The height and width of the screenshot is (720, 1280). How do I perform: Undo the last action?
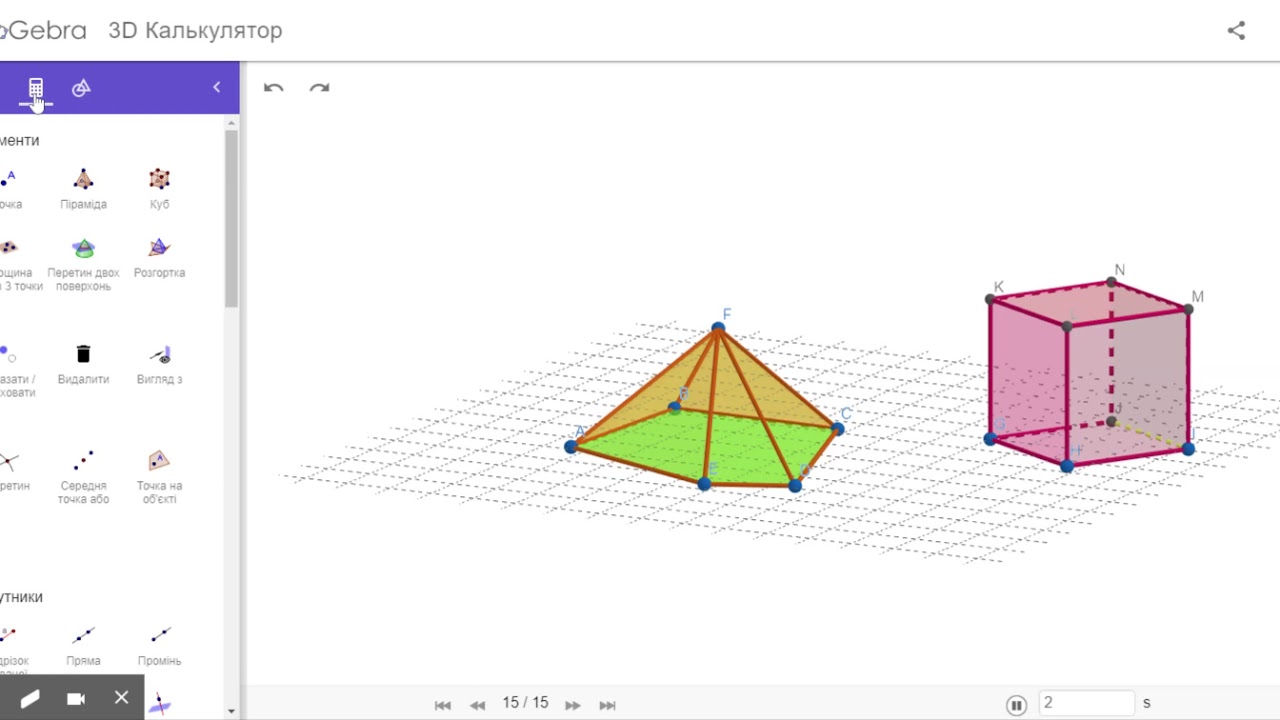click(273, 88)
